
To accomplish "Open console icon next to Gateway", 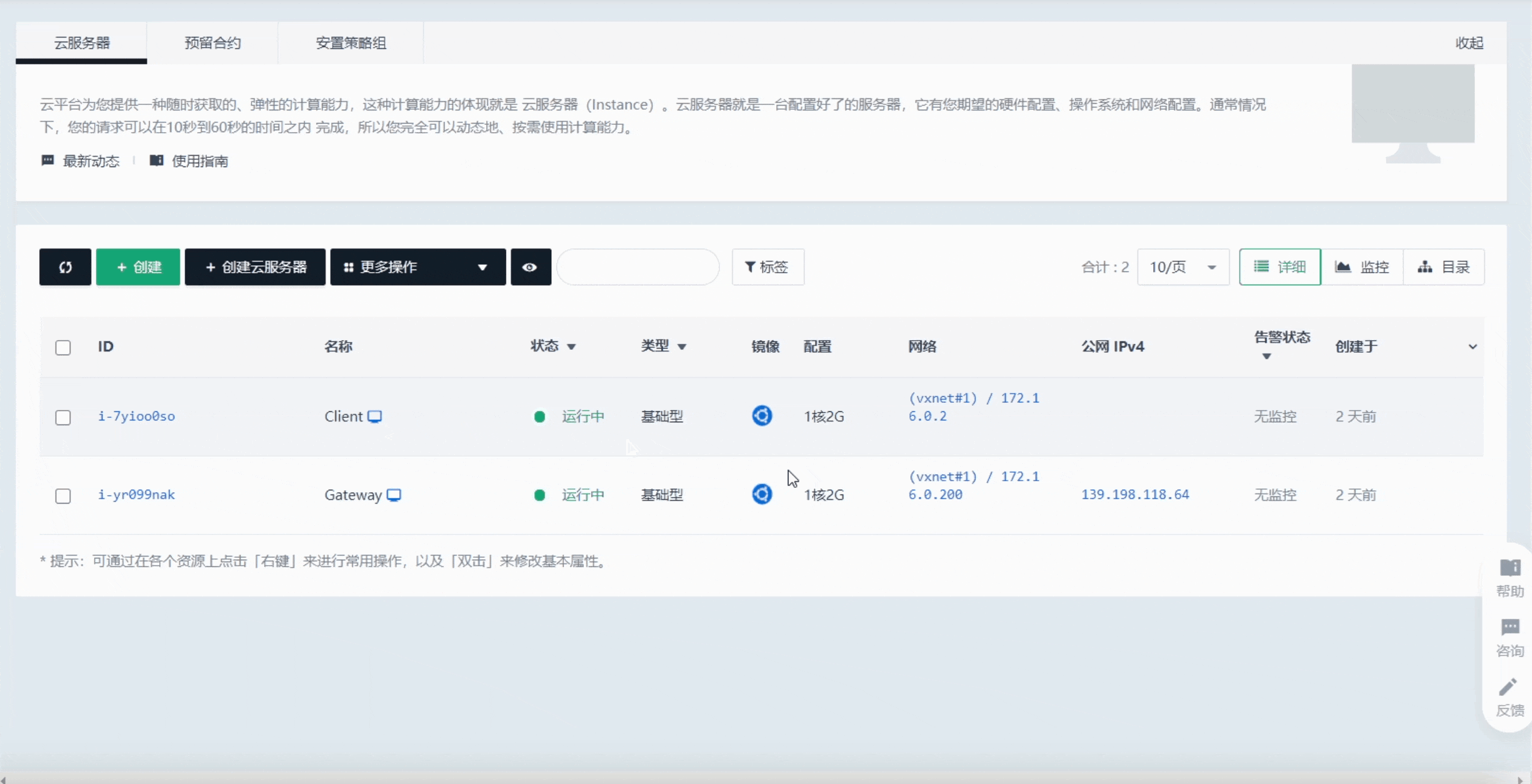I will click(x=394, y=495).
